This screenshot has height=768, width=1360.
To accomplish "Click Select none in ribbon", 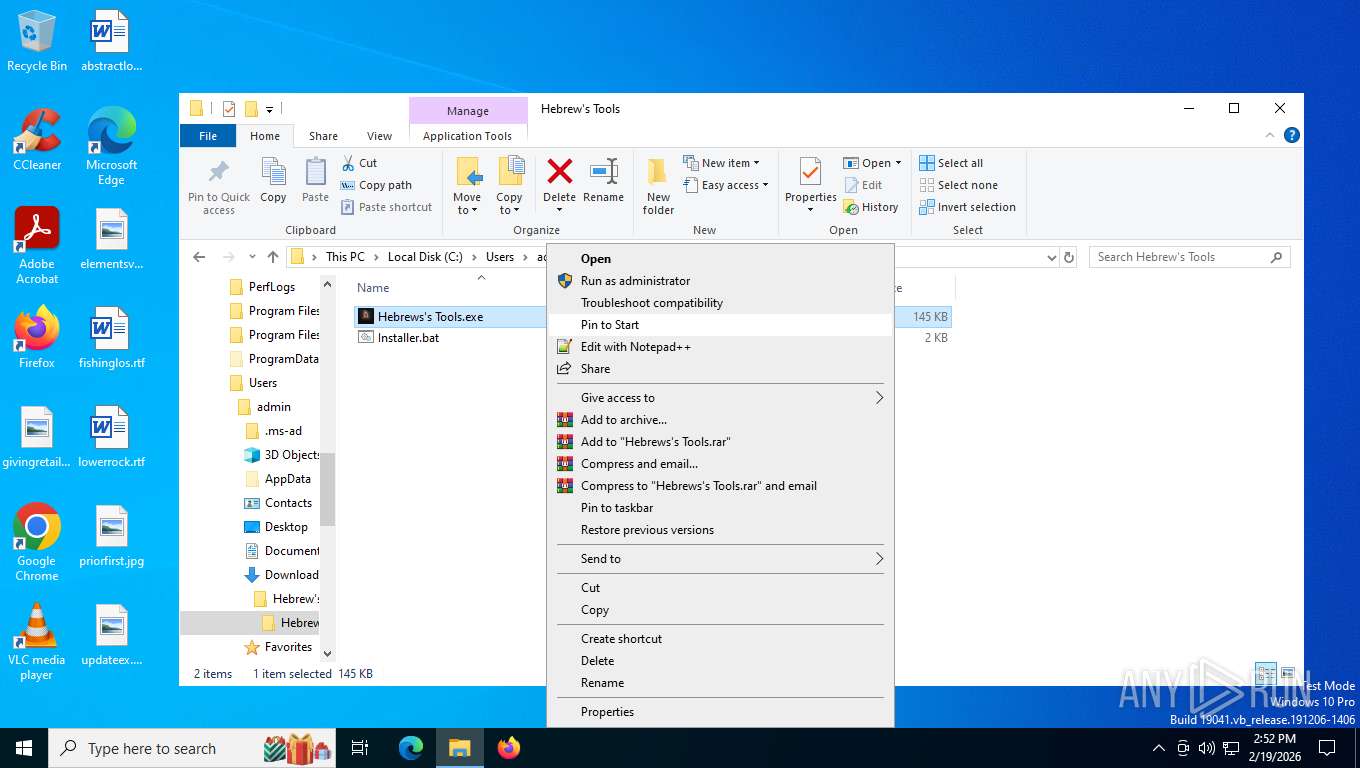I will point(958,185).
